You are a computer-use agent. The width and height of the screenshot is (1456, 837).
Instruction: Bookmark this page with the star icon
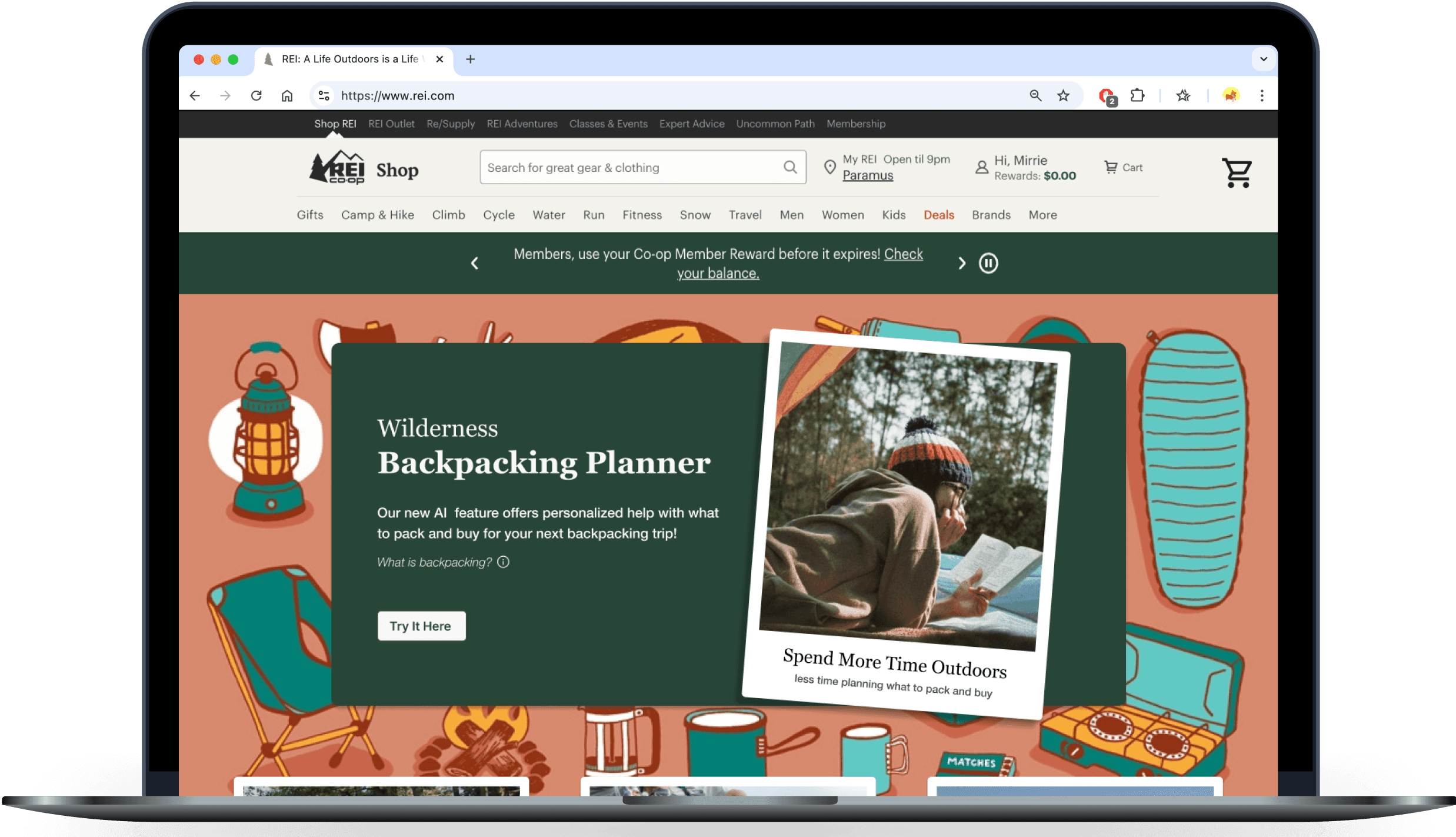point(1063,95)
